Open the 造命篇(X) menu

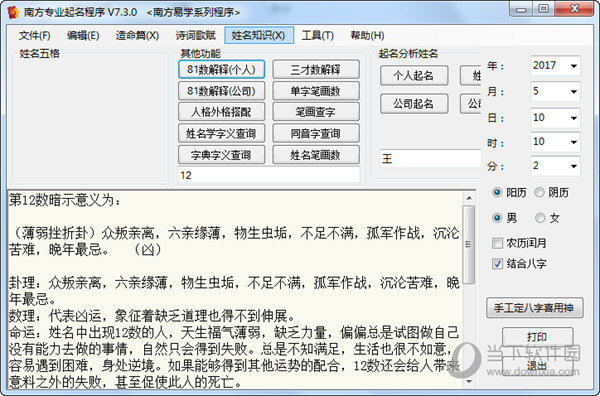[x=137, y=36]
